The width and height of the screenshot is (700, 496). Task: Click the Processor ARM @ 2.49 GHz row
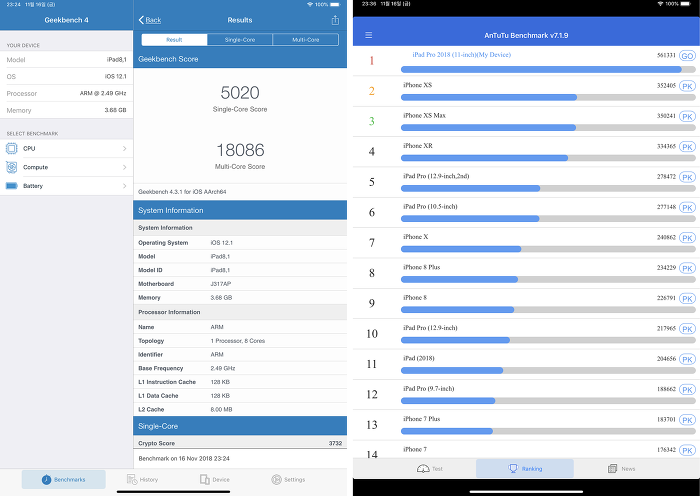coord(67,94)
